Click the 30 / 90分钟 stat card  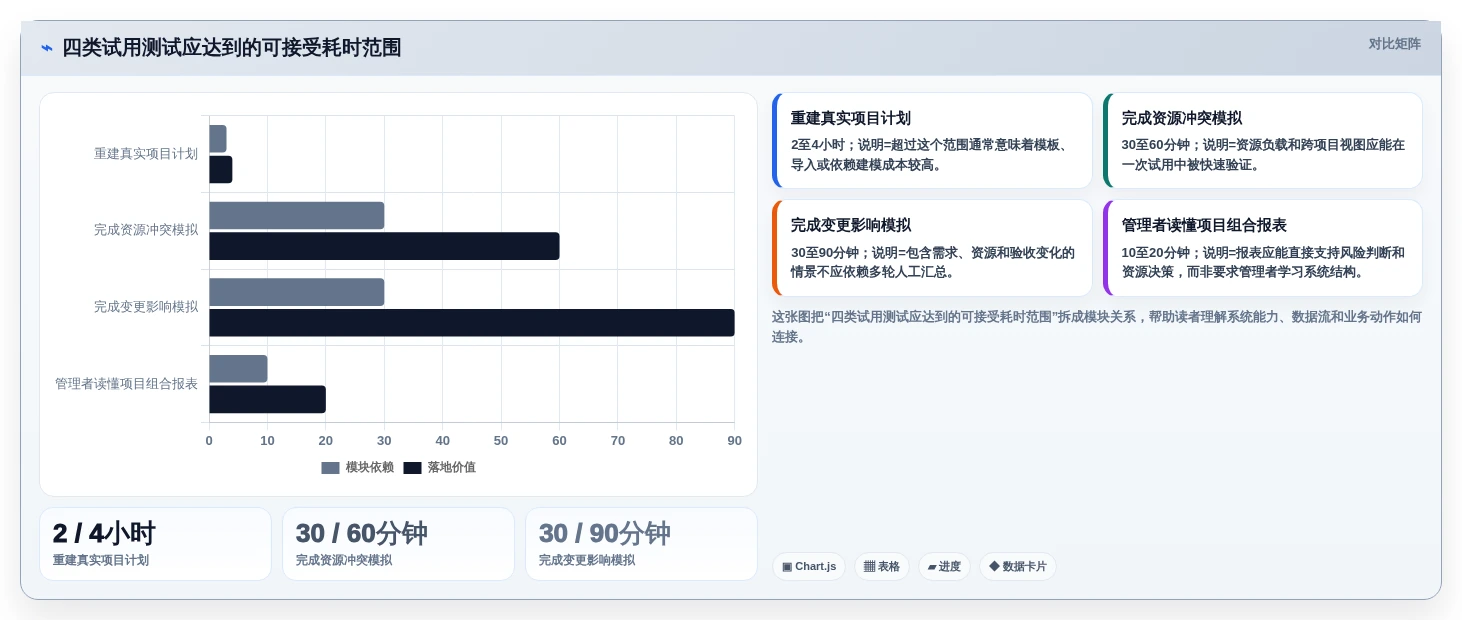(x=641, y=544)
